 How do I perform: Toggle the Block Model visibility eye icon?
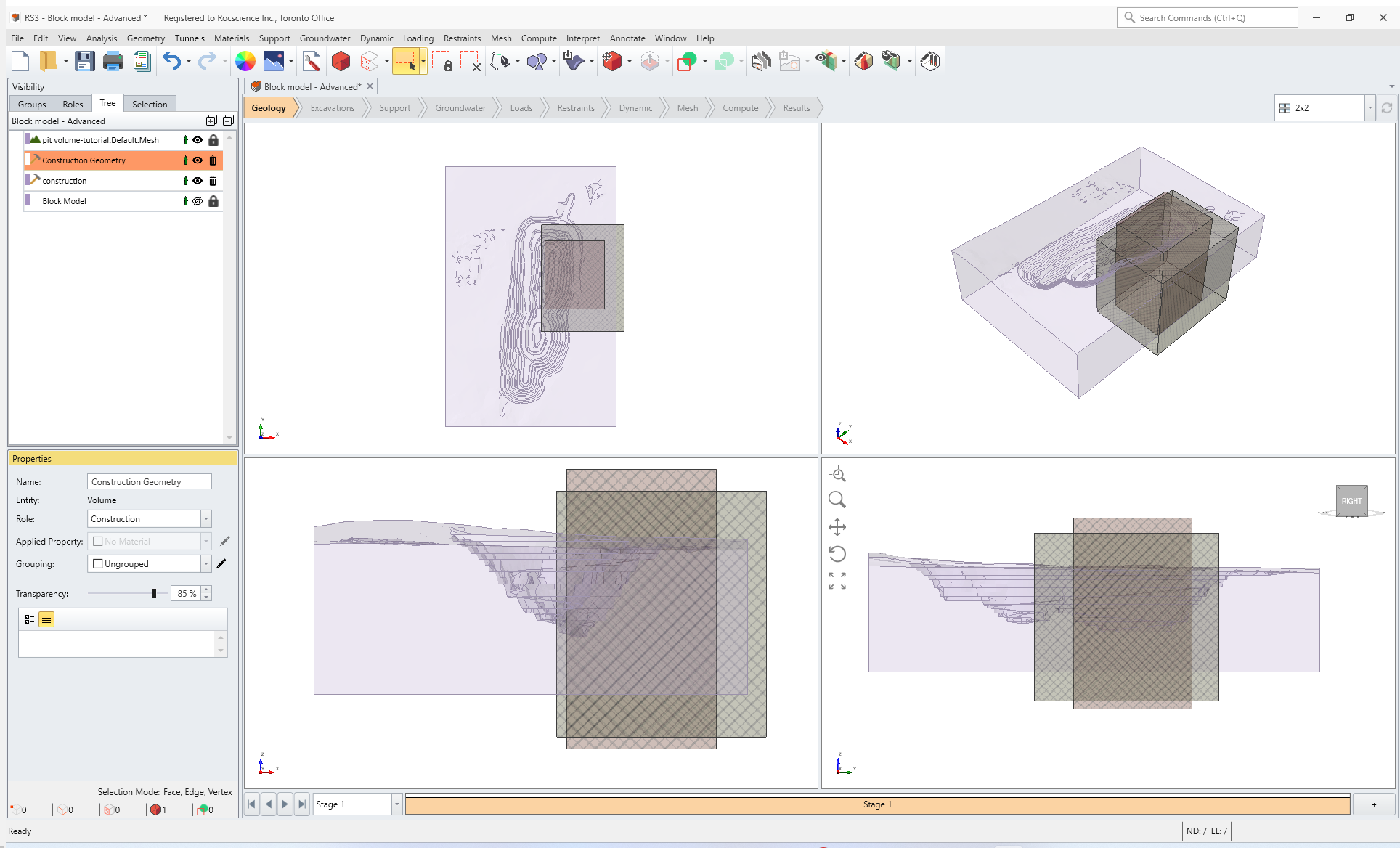(198, 201)
